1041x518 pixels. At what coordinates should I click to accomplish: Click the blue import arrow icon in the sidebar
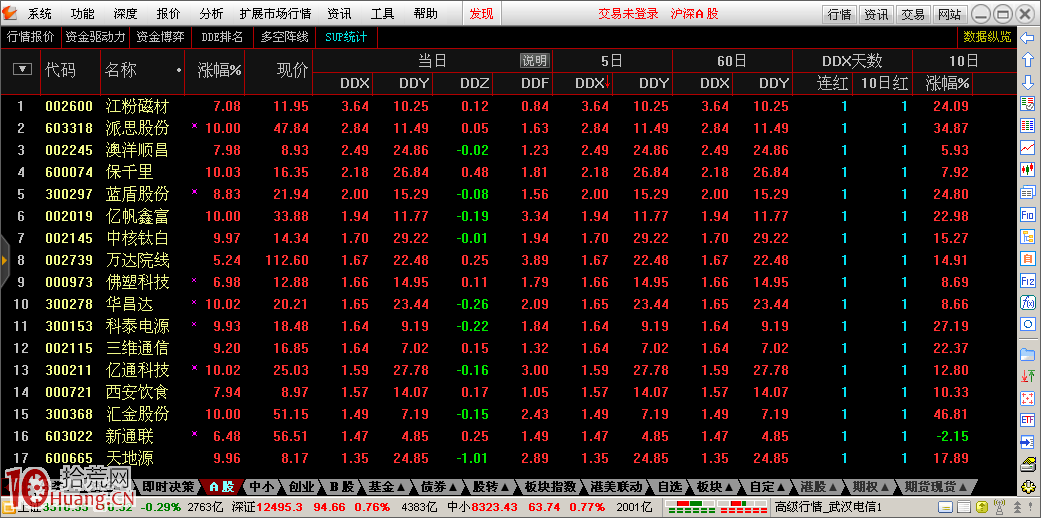(x=1028, y=442)
